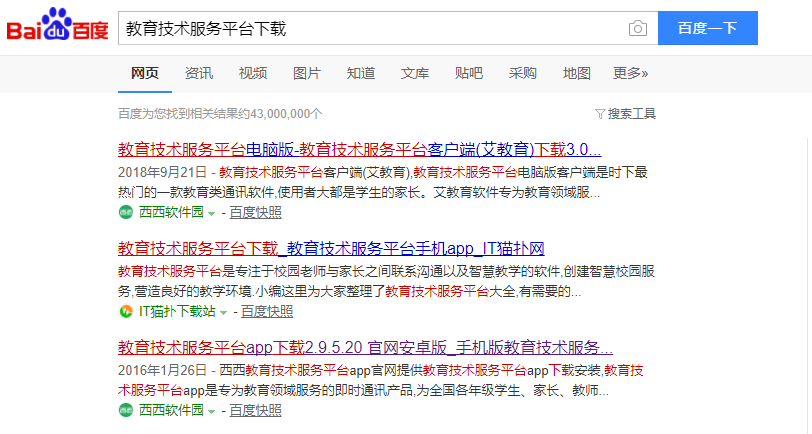
Task: Click the search tools filter icon
Action: (600, 114)
